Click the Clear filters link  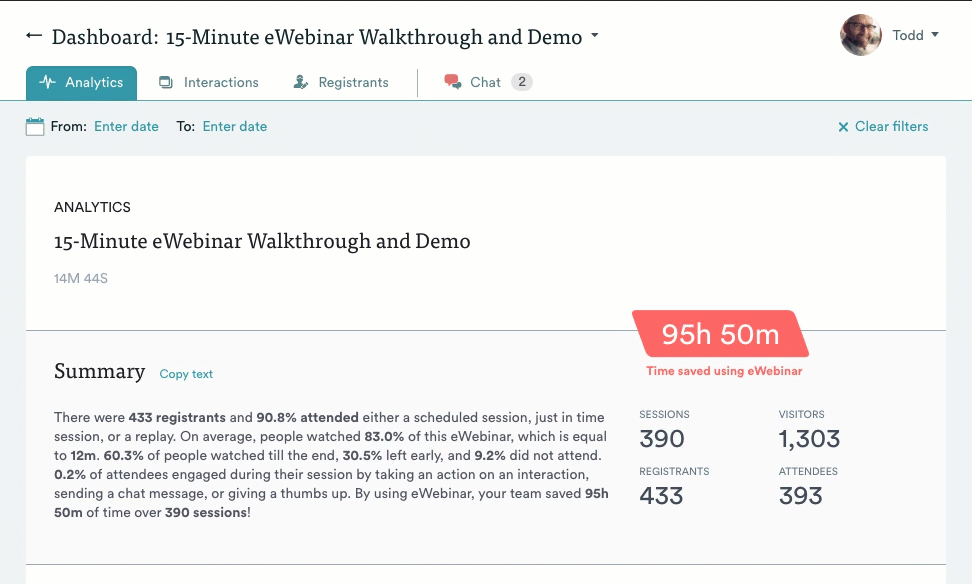(891, 127)
